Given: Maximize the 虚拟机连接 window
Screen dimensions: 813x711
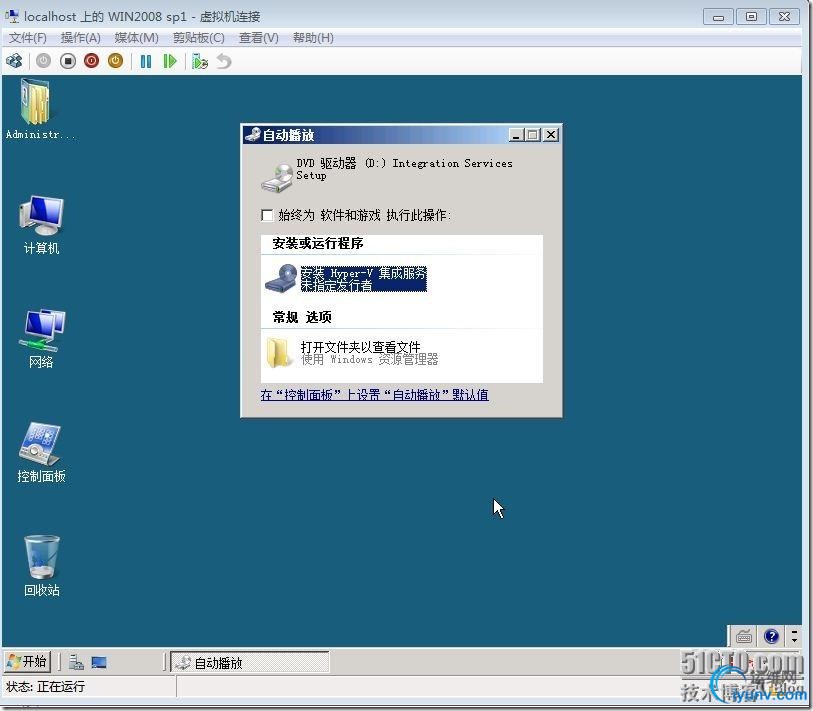Looking at the screenshot, I should click(x=751, y=17).
